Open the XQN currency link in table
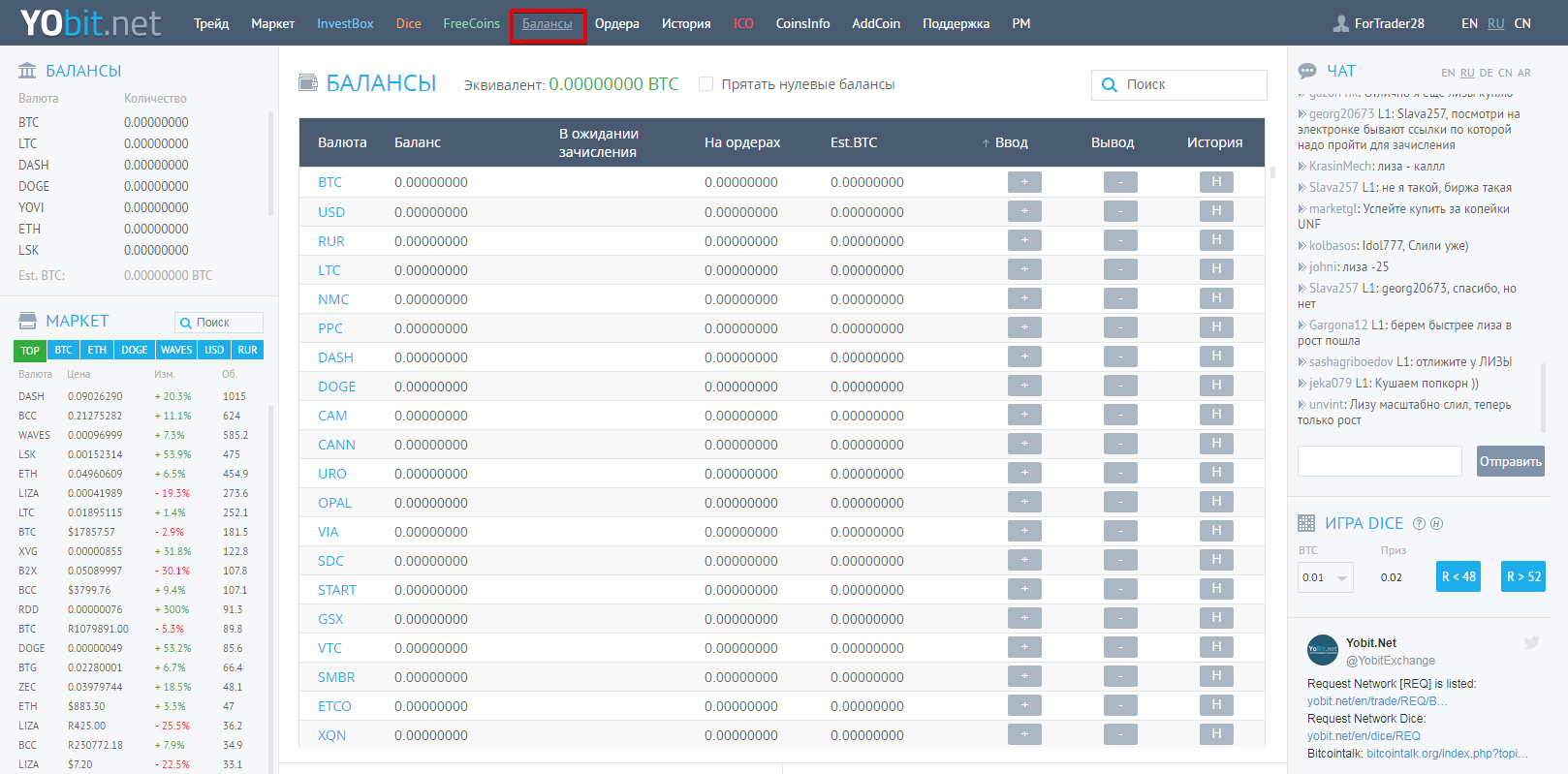Screen dimensions: 1568x774 click(331, 735)
